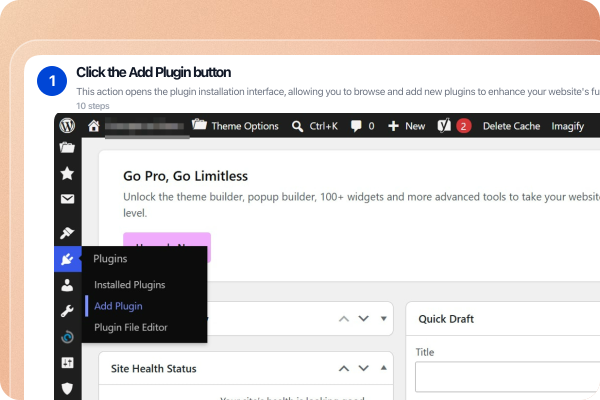Expand the widget above Site Health
The height and width of the screenshot is (400, 600).
tap(383, 318)
